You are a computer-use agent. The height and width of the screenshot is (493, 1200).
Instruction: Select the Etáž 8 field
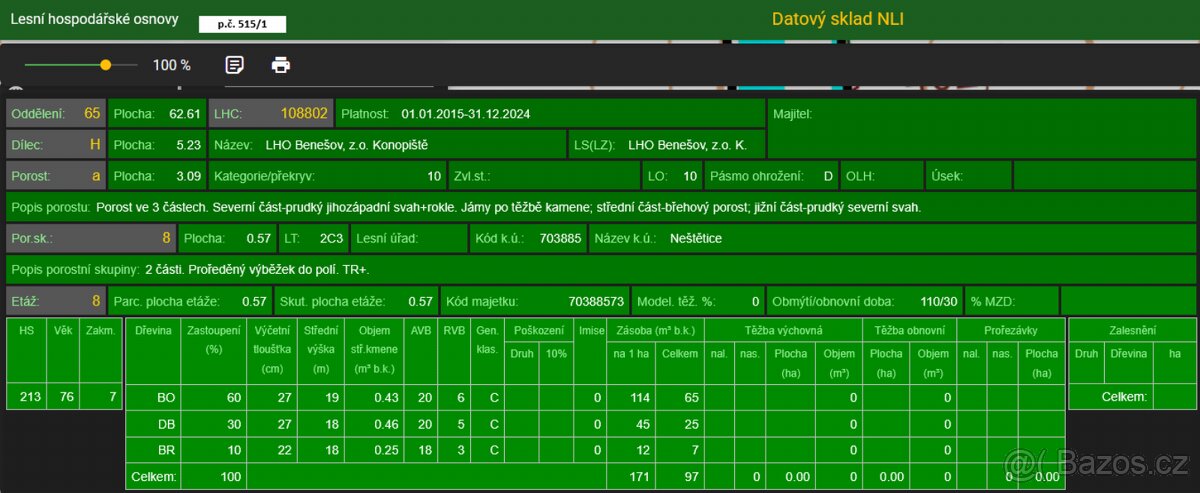(56, 301)
